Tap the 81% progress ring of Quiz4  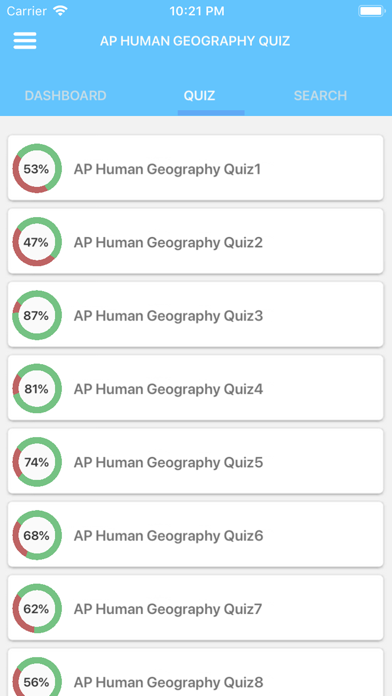[x=36, y=388]
